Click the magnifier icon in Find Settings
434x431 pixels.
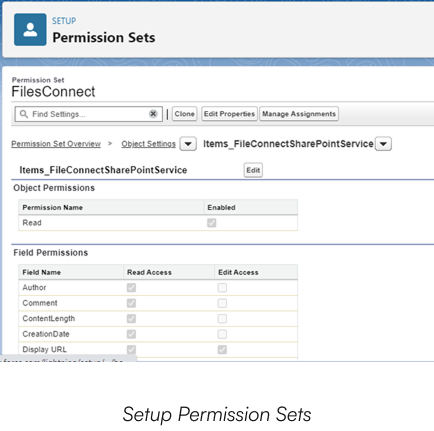coord(23,114)
